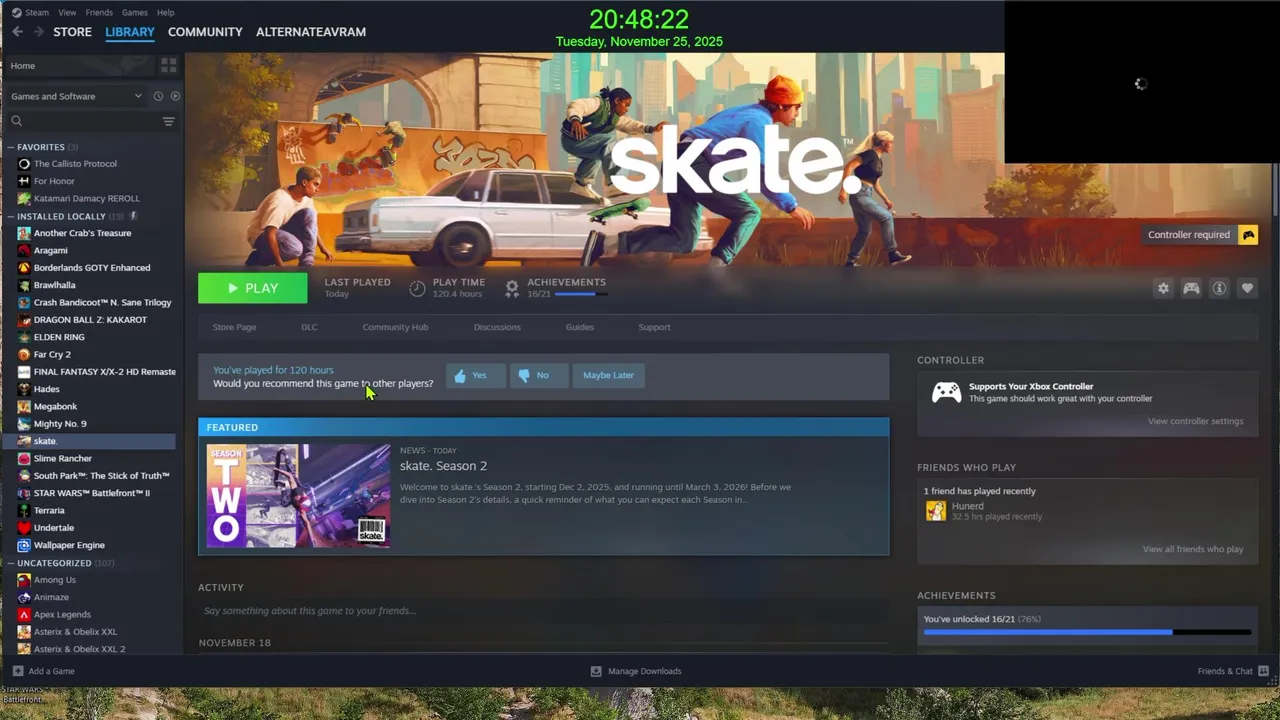Viewport: 1280px width, 720px height.
Task: Click the achievements progress bar near Play
Action: point(580,294)
